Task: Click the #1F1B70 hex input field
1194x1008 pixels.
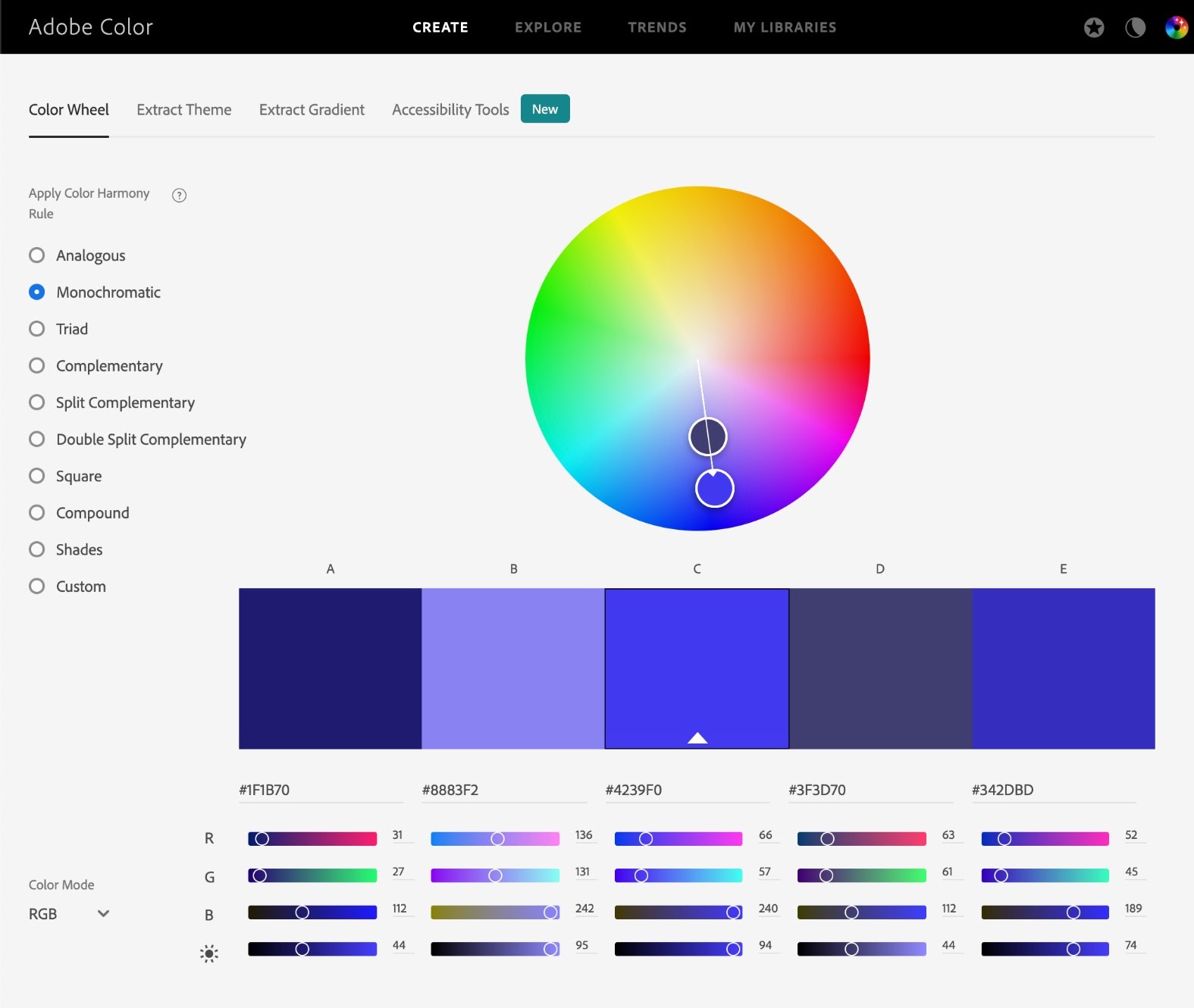Action: click(x=320, y=790)
